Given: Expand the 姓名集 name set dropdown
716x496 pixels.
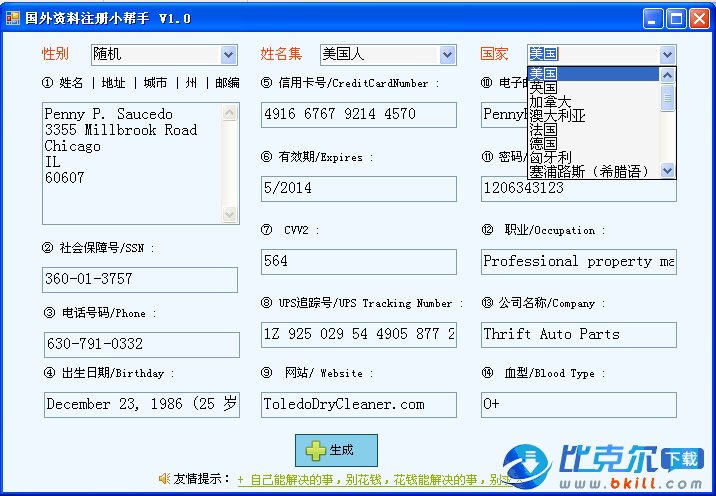Looking at the screenshot, I should [447, 55].
